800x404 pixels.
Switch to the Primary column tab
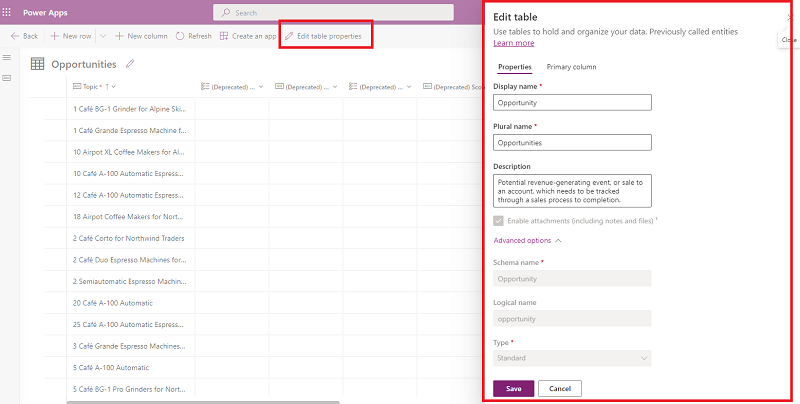[x=571, y=67]
